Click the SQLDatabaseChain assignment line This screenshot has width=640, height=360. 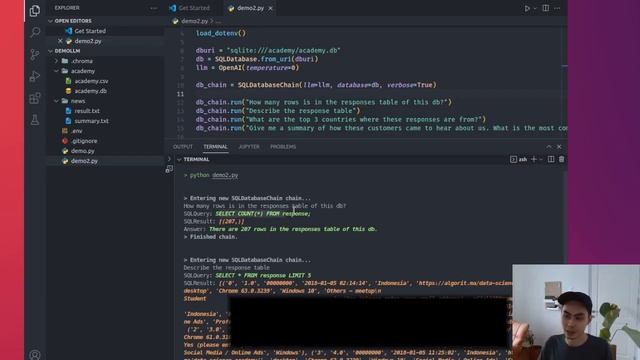click(316, 85)
